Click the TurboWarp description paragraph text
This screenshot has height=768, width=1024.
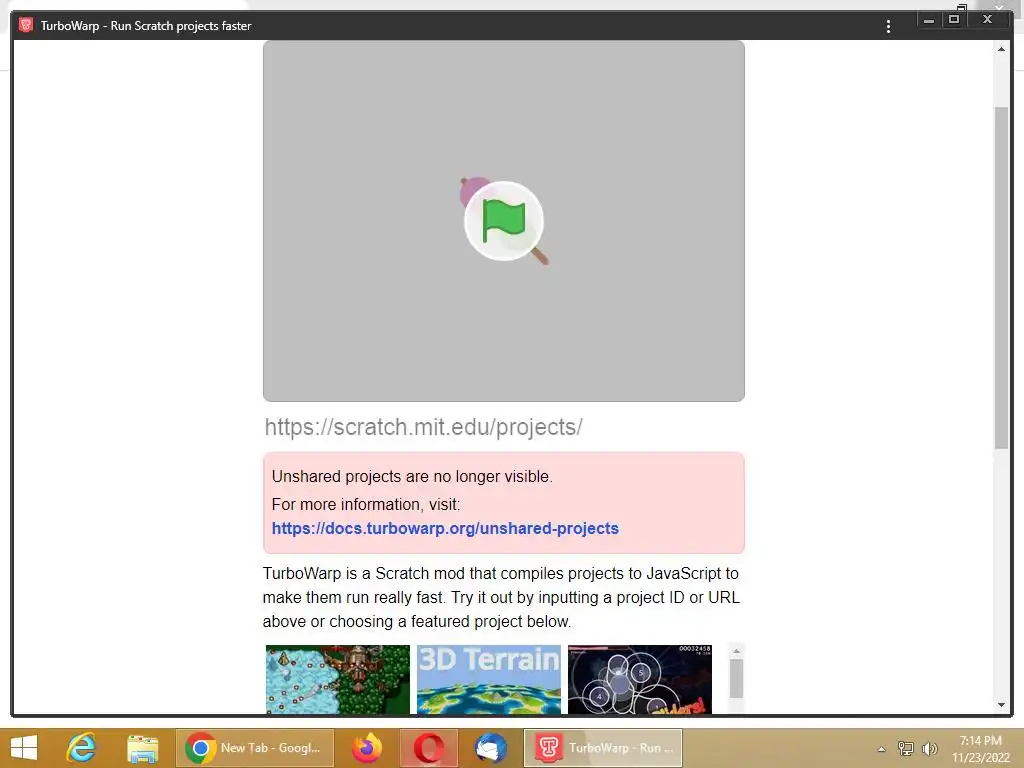point(501,597)
